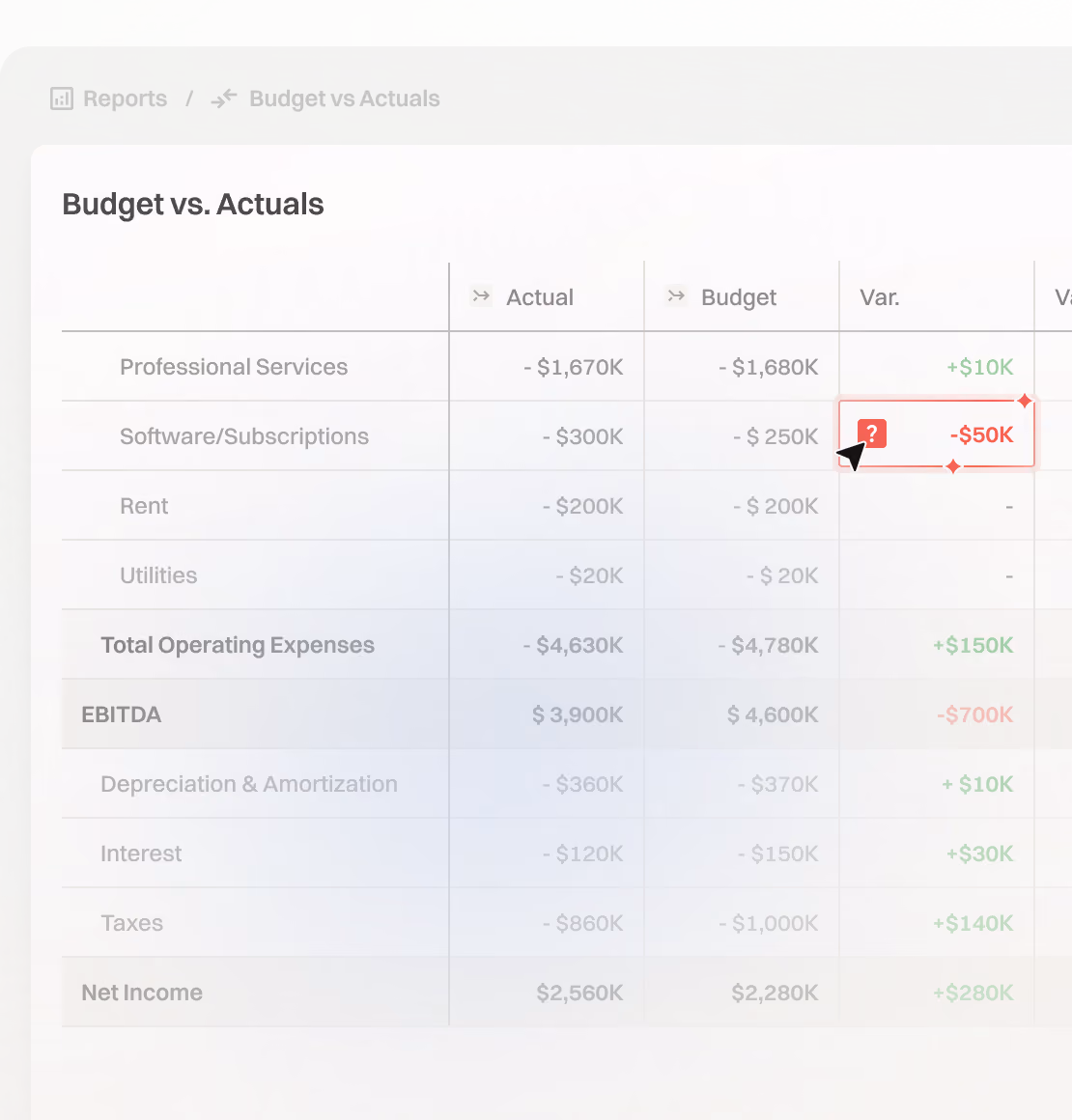Select the Software/Subscriptions row label
This screenshot has width=1072, height=1120.
click(x=244, y=436)
